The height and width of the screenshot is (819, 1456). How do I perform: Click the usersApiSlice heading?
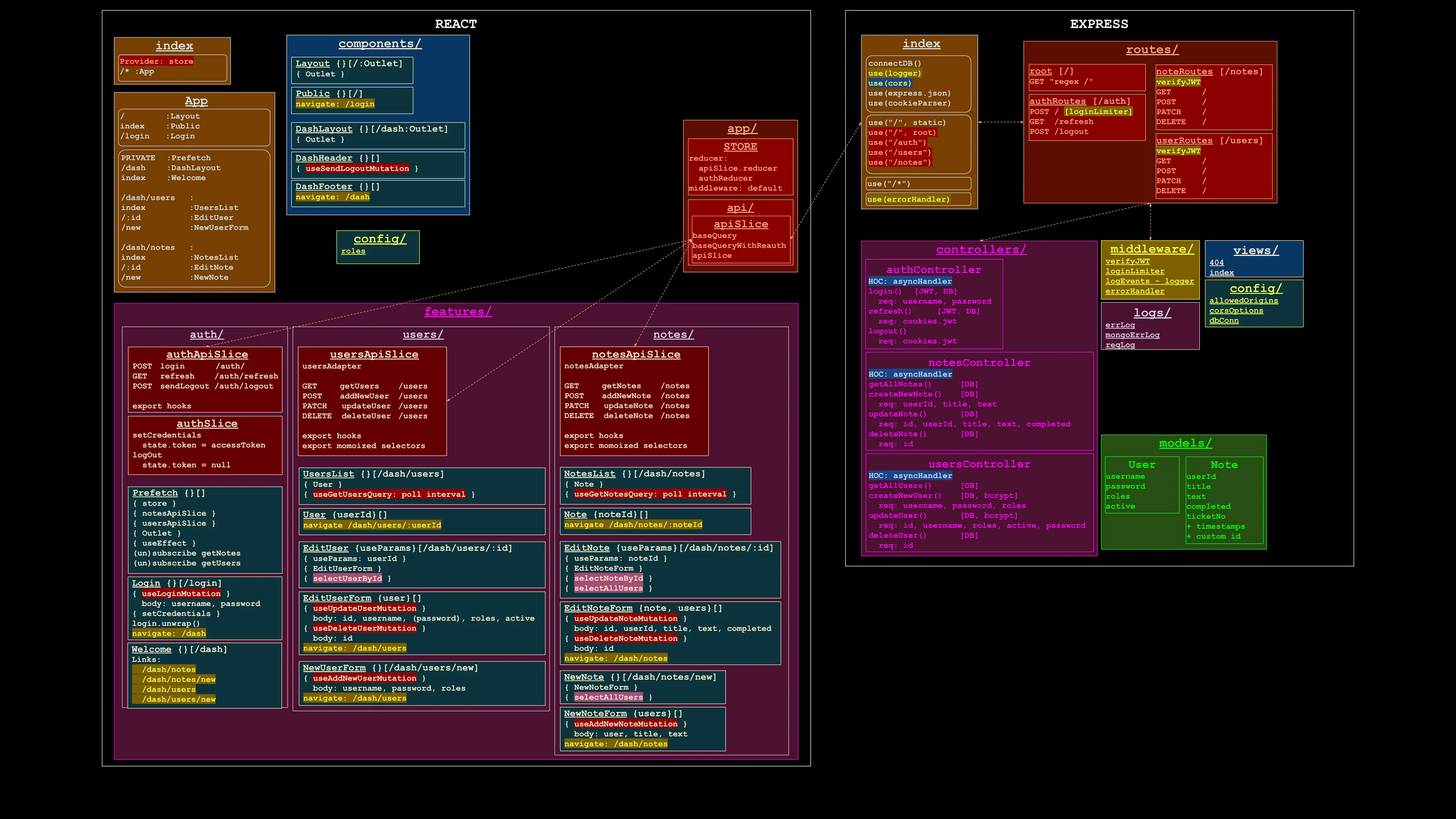tap(374, 354)
